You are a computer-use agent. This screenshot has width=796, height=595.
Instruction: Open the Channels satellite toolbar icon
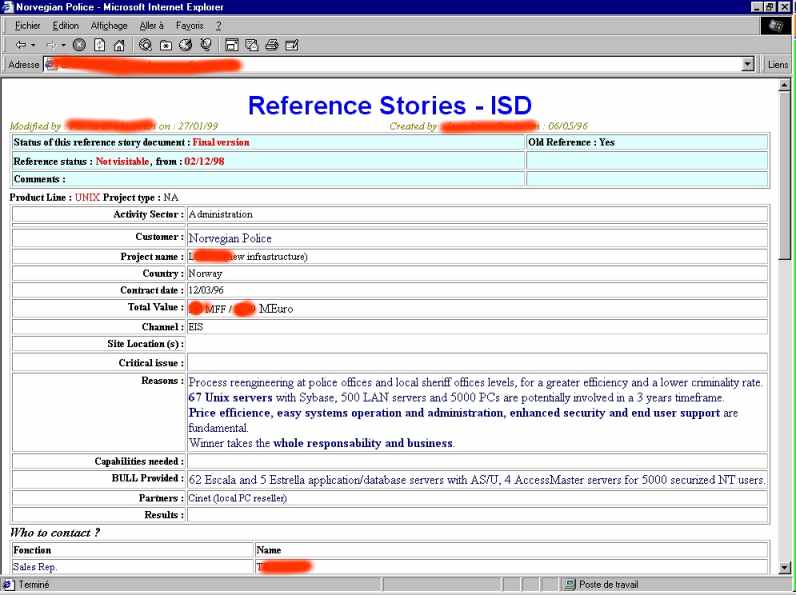(x=206, y=45)
